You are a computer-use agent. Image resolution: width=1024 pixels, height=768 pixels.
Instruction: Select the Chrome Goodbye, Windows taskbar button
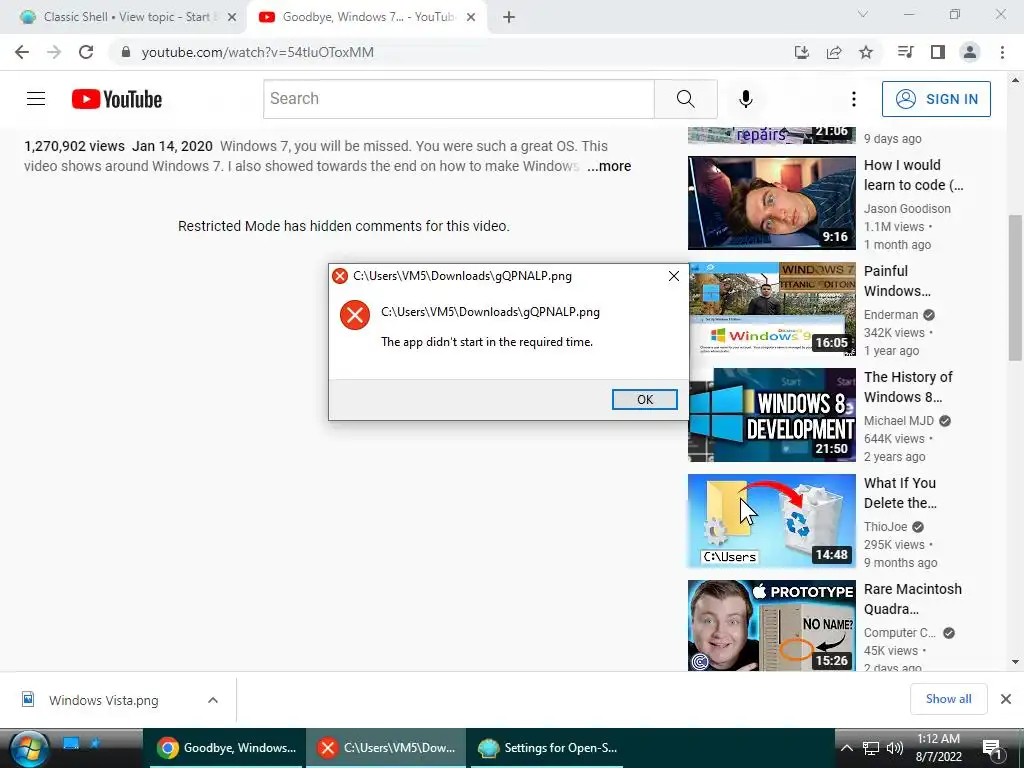(226, 748)
